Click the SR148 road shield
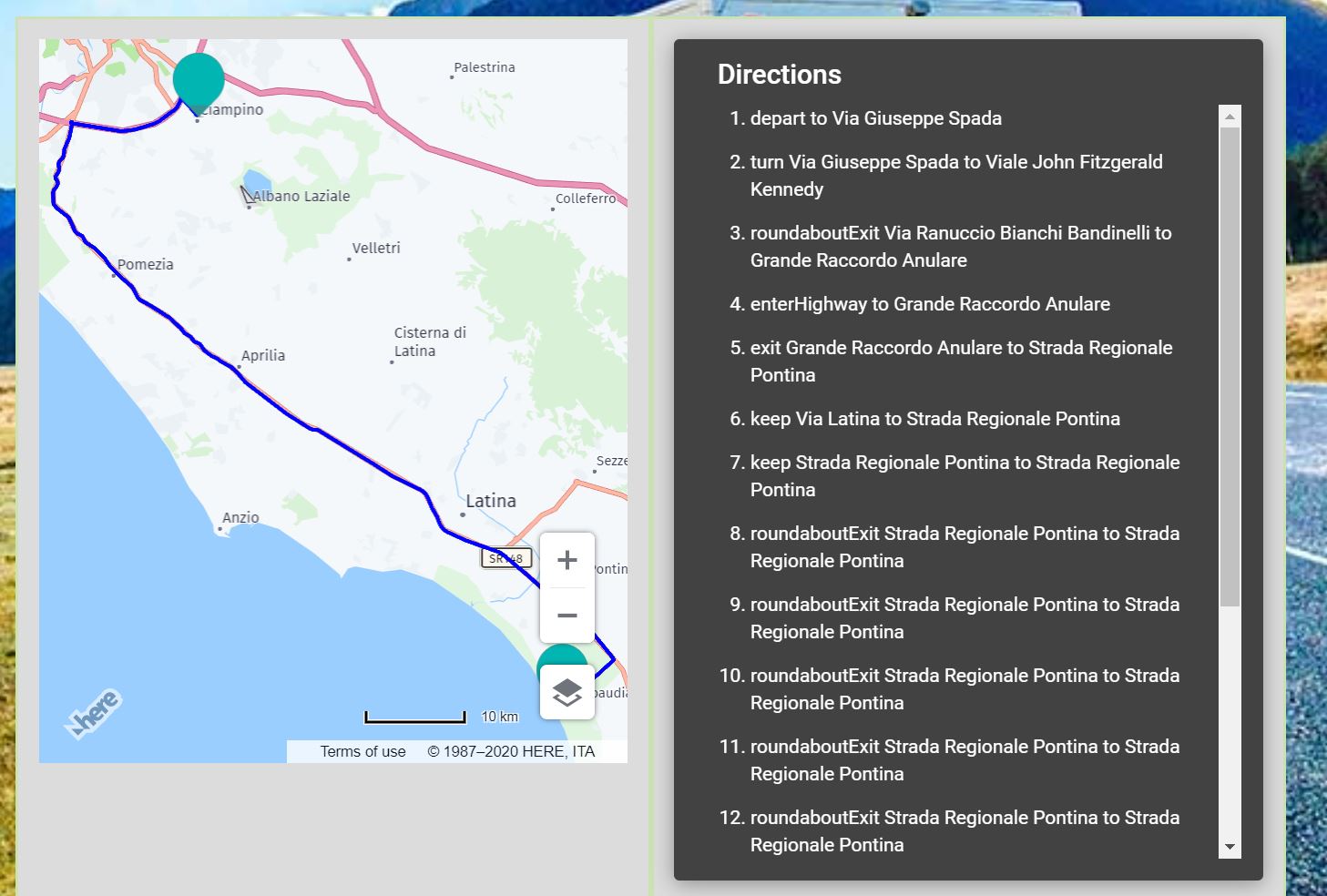 point(505,558)
